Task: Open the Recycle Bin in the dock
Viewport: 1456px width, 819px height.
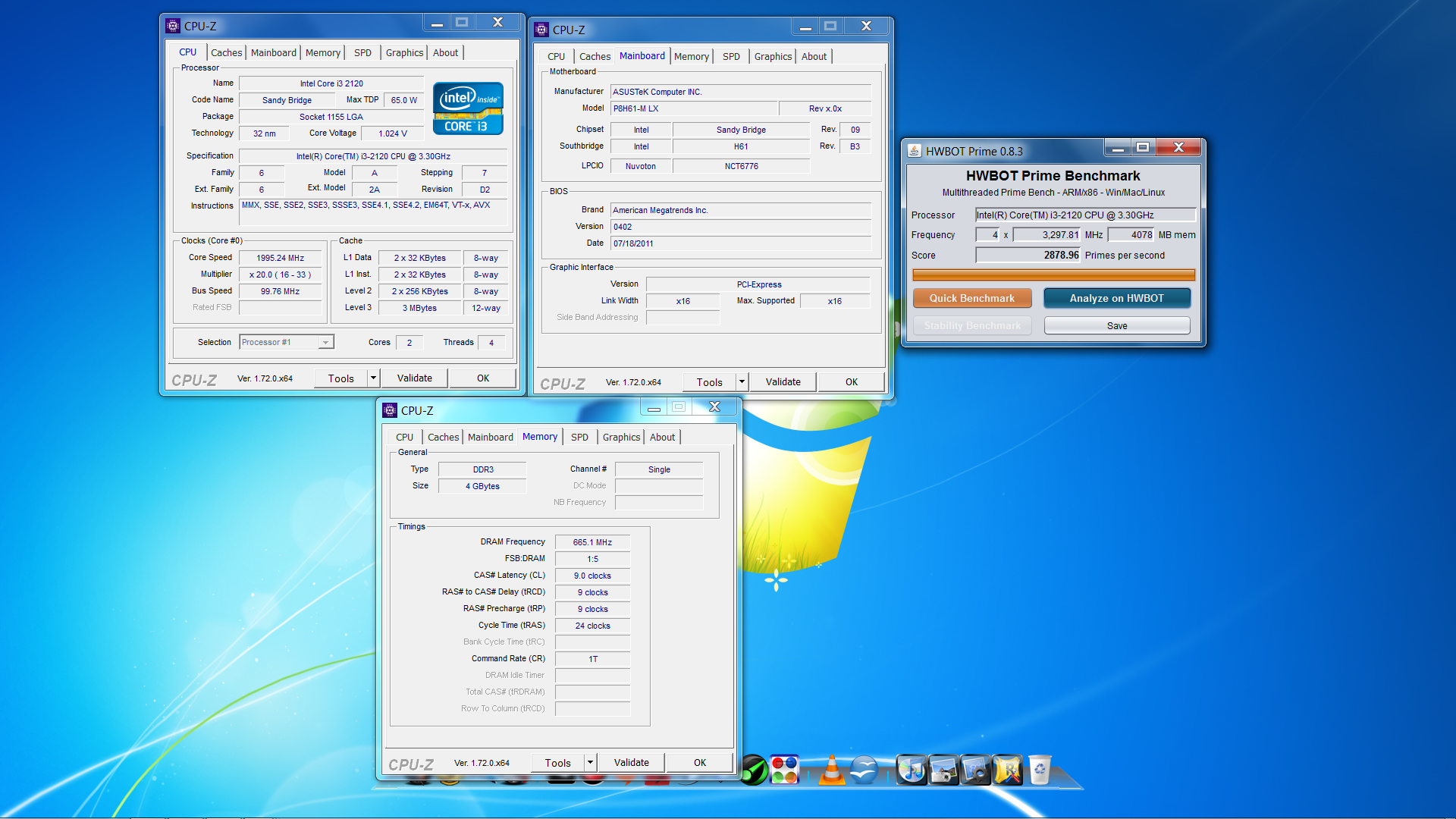Action: [x=1040, y=770]
